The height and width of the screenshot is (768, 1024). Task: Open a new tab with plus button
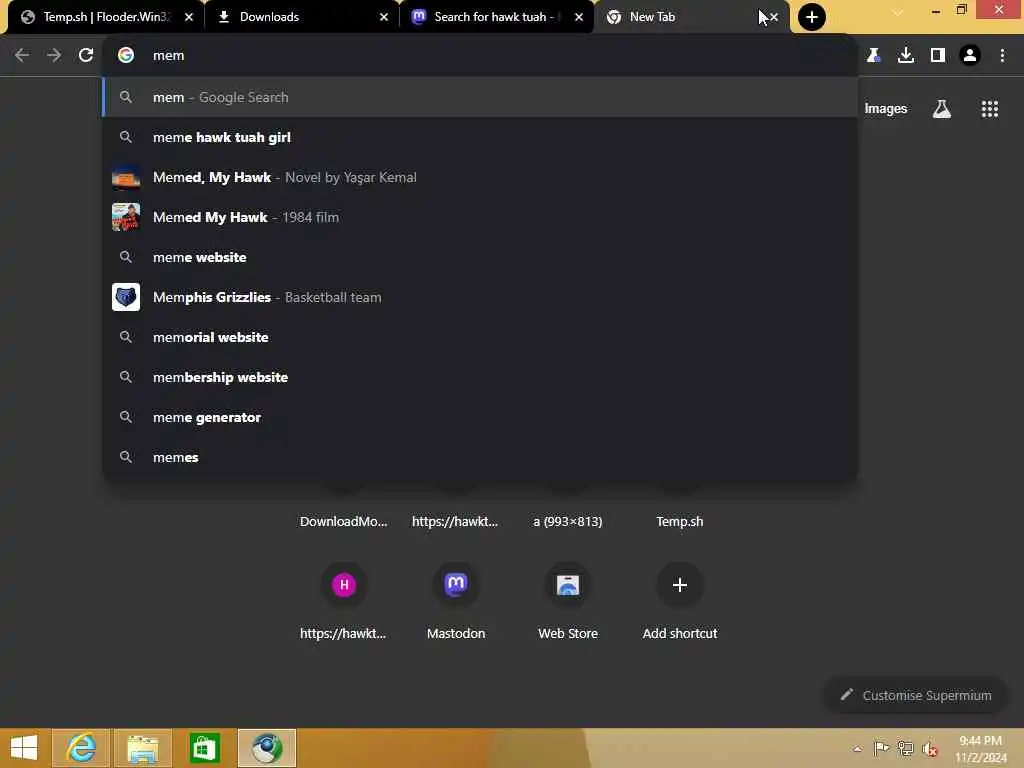point(812,17)
